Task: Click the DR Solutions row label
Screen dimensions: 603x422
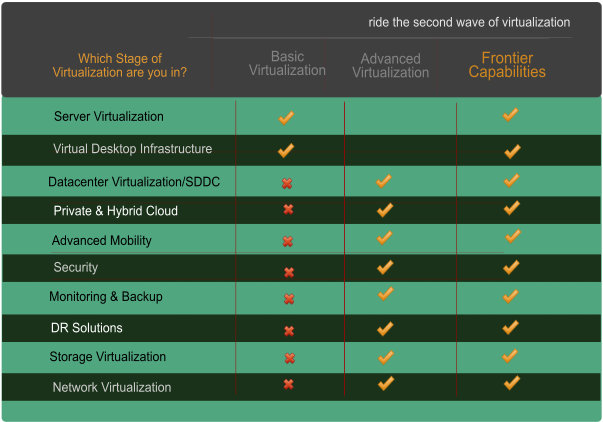Action: pos(87,328)
